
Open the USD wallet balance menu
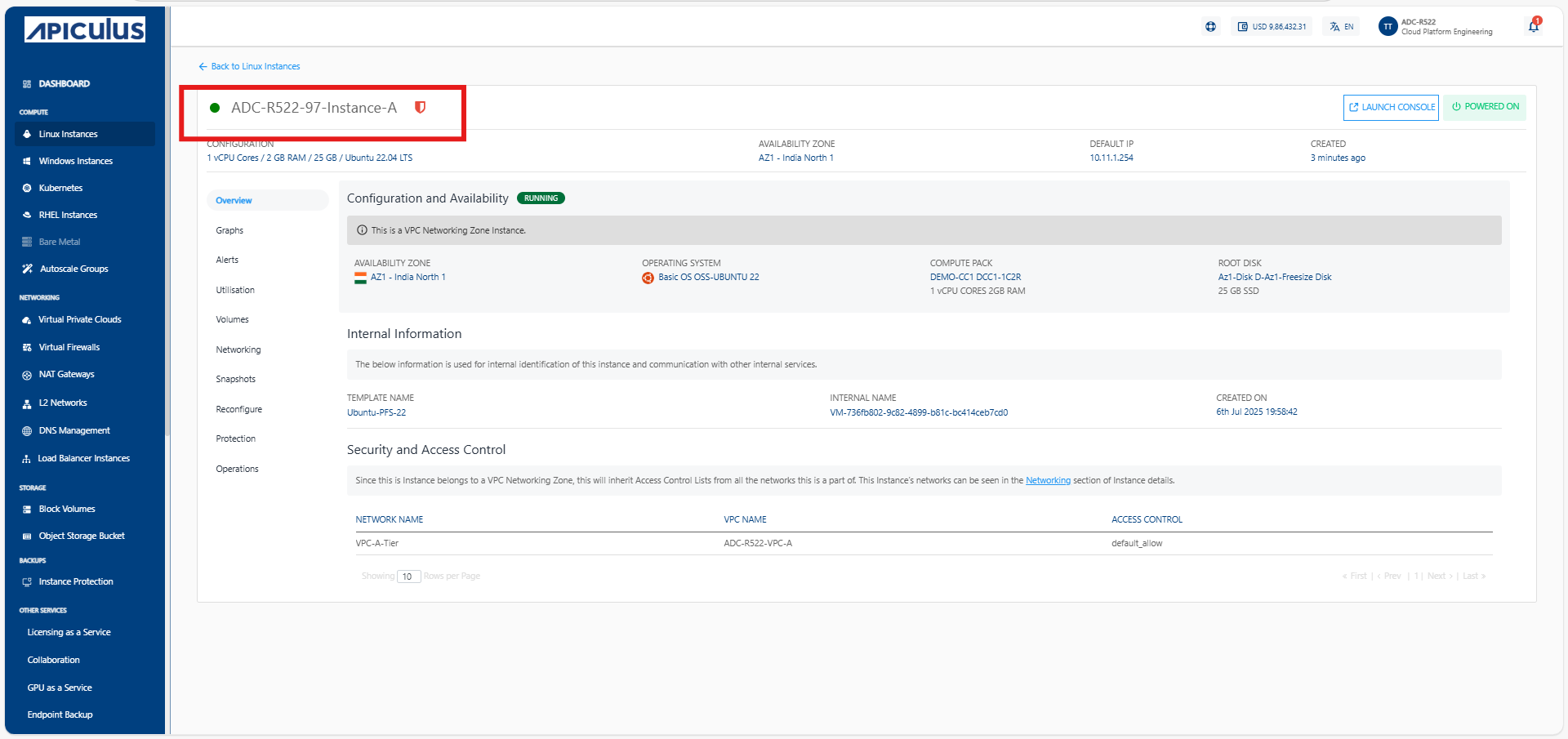pos(1272,27)
